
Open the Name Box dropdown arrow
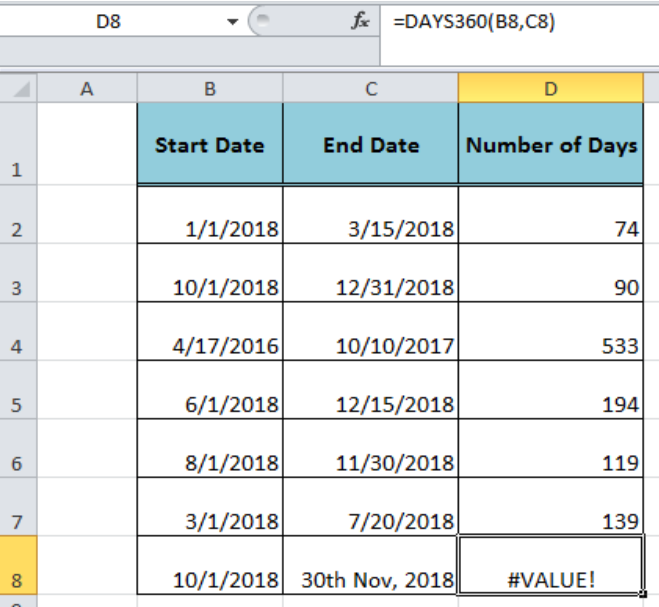point(232,21)
